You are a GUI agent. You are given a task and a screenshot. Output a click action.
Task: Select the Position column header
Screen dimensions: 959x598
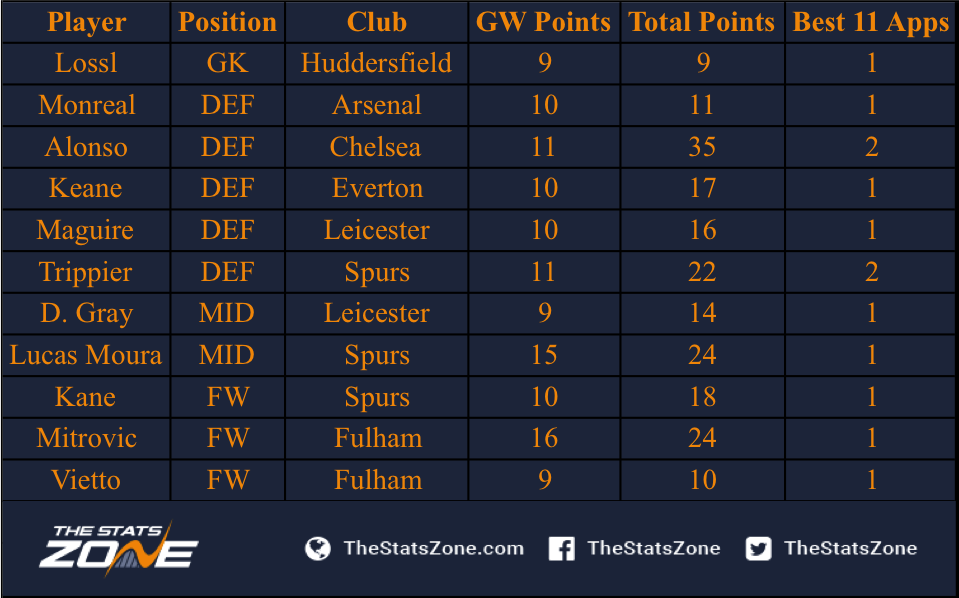click(228, 22)
